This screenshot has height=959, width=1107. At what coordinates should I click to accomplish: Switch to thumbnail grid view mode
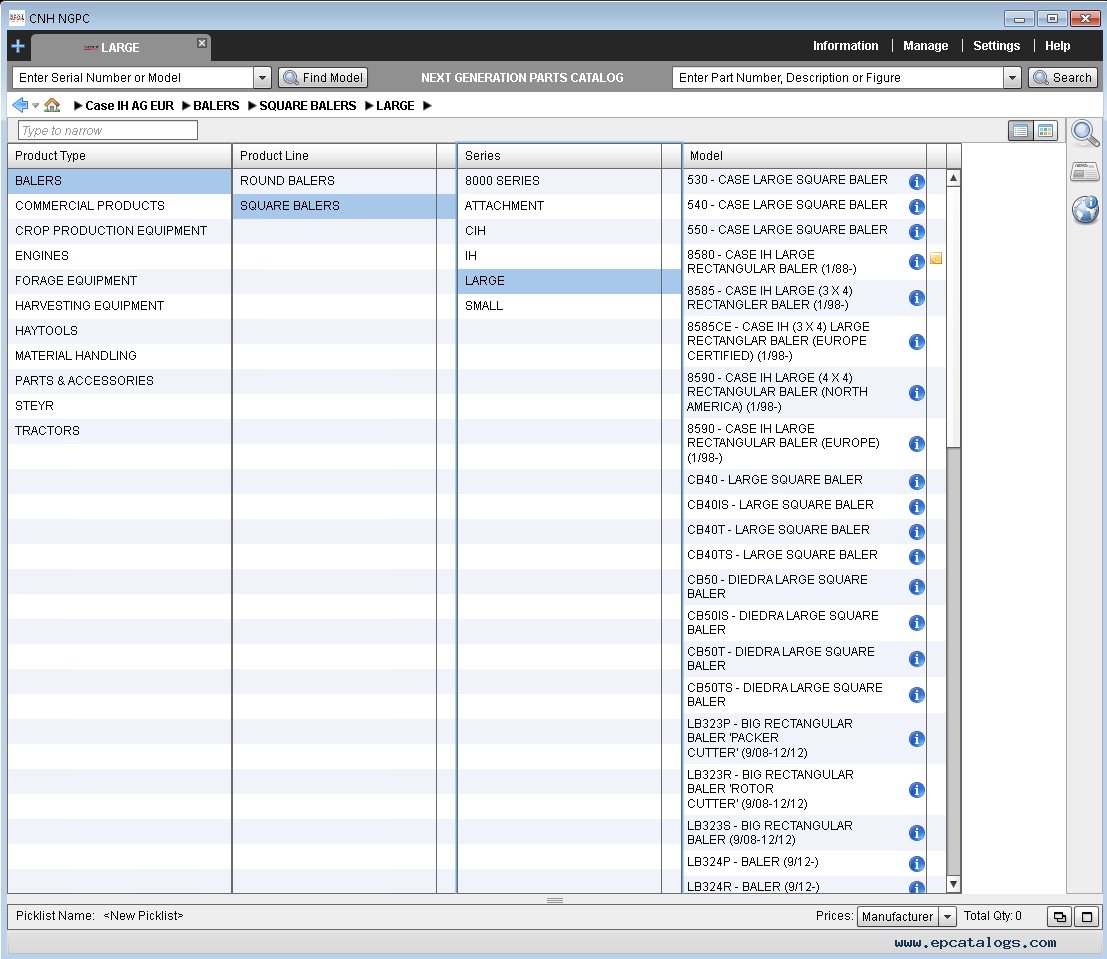click(x=1045, y=131)
